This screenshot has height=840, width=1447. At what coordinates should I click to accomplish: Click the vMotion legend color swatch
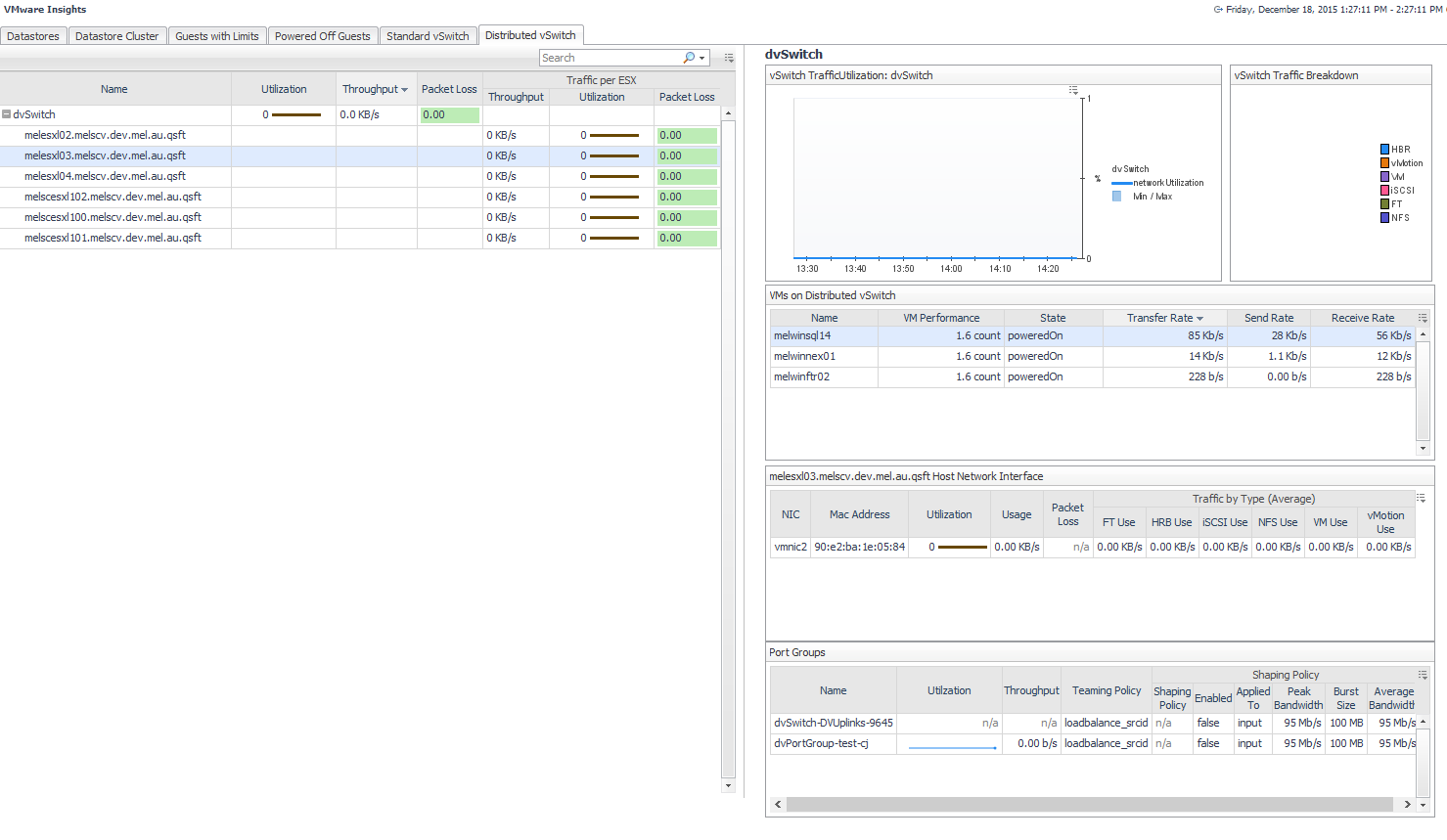(x=1385, y=163)
